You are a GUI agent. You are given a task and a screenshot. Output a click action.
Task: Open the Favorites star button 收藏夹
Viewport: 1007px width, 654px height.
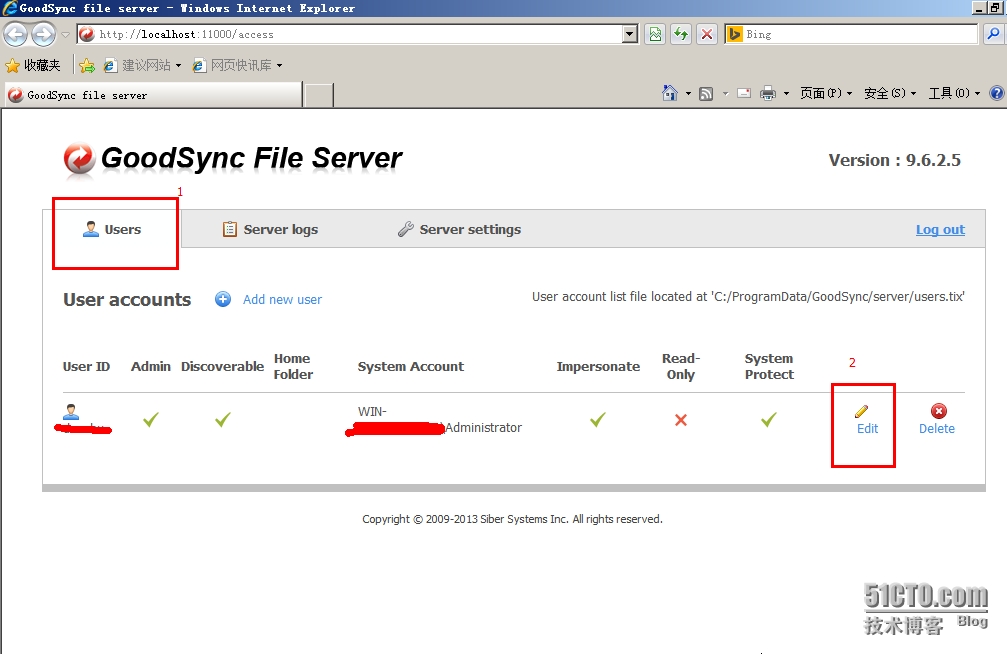click(x=33, y=65)
